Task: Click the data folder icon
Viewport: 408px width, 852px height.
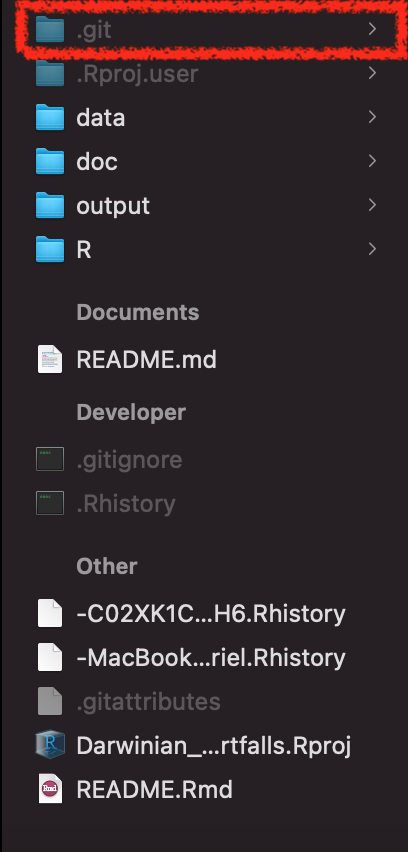Action: click(x=50, y=117)
